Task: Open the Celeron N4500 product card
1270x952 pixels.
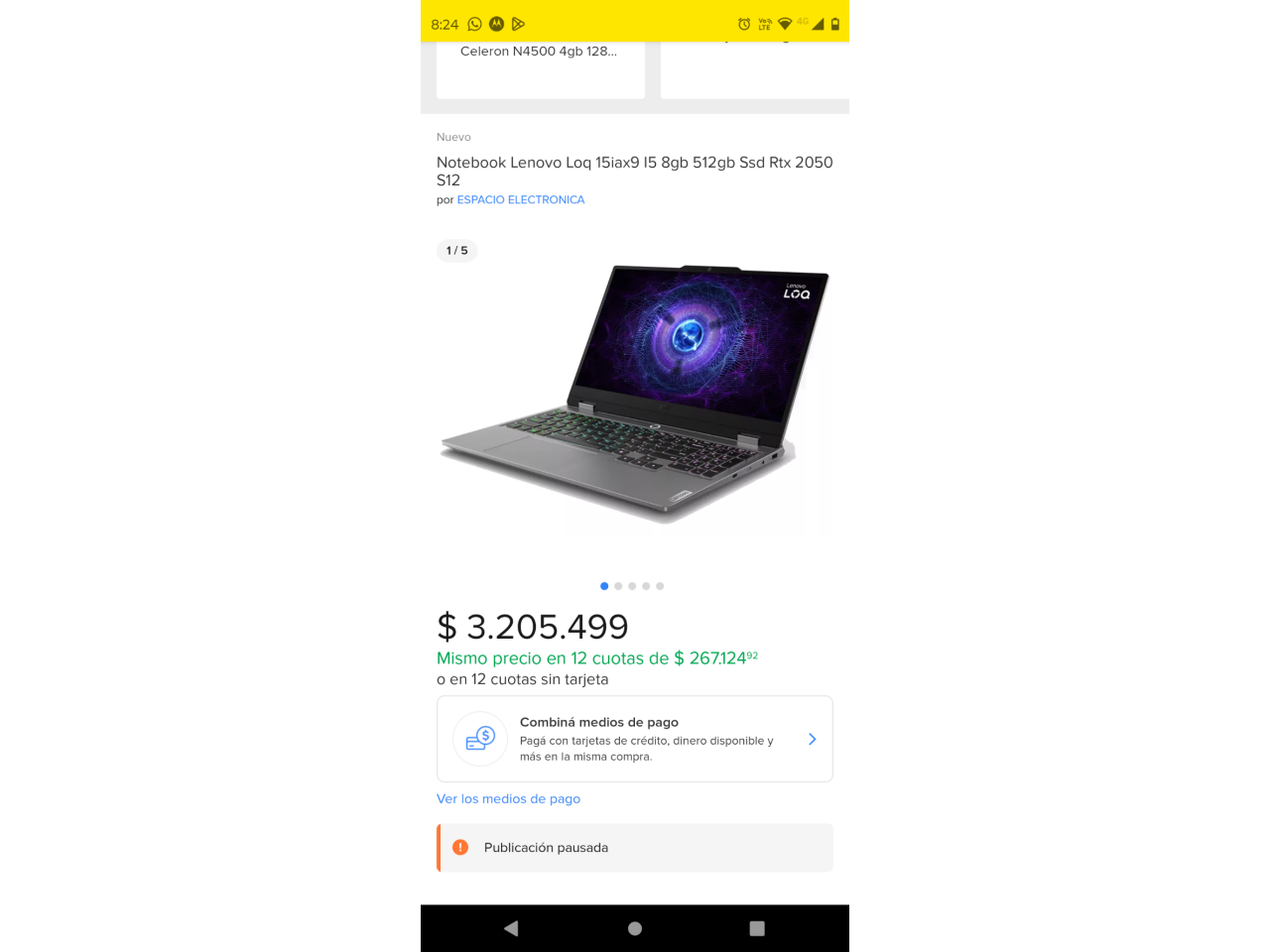Action: [x=541, y=69]
